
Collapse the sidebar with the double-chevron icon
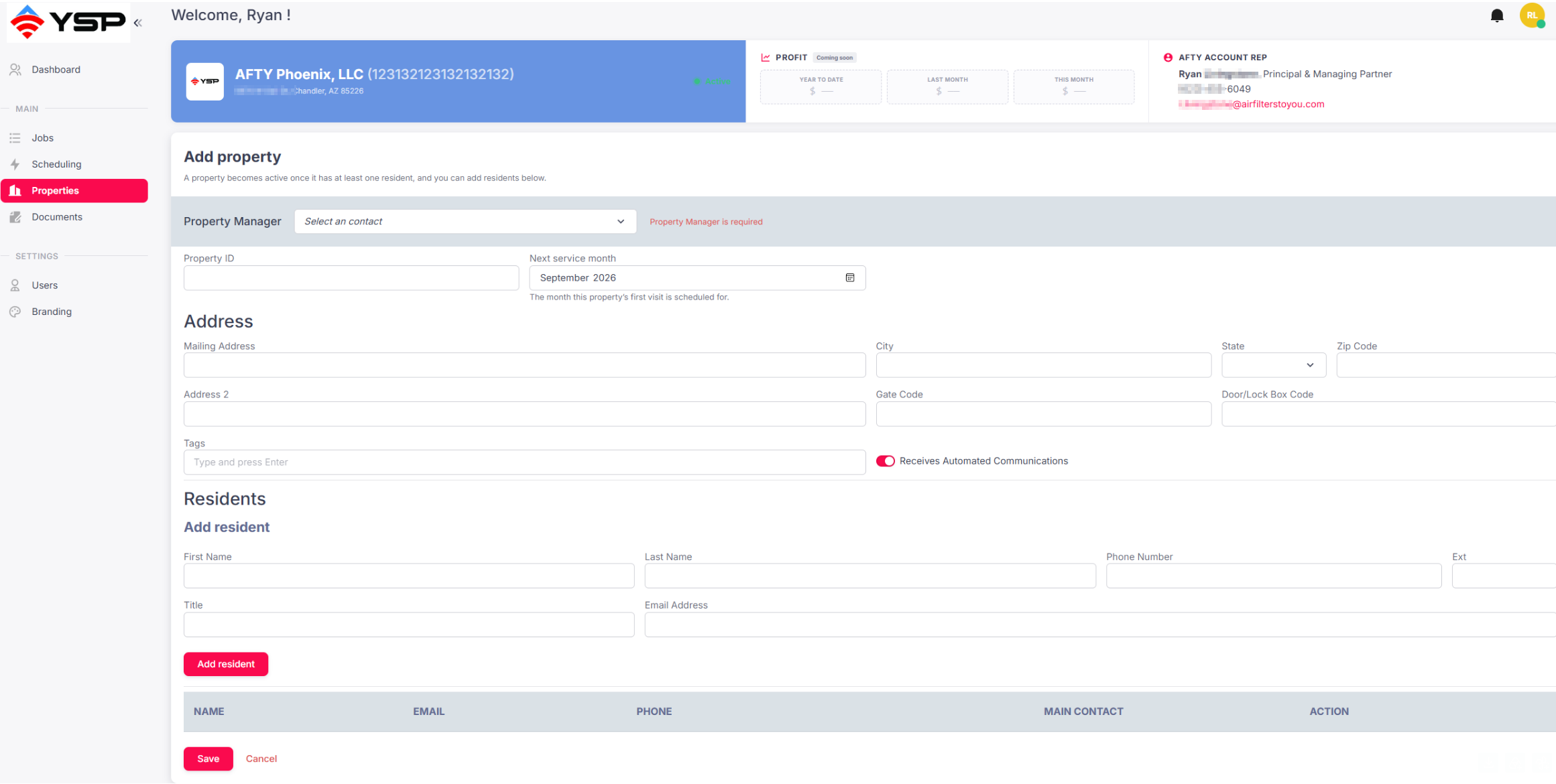(138, 23)
